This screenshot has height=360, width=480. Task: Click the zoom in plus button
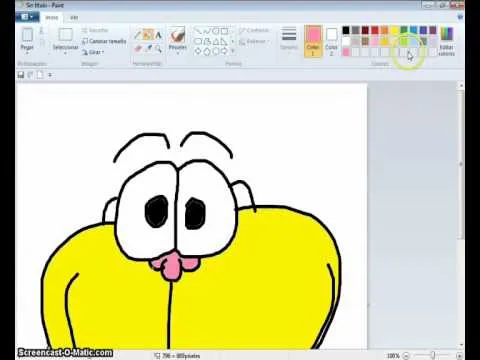pos(459,356)
